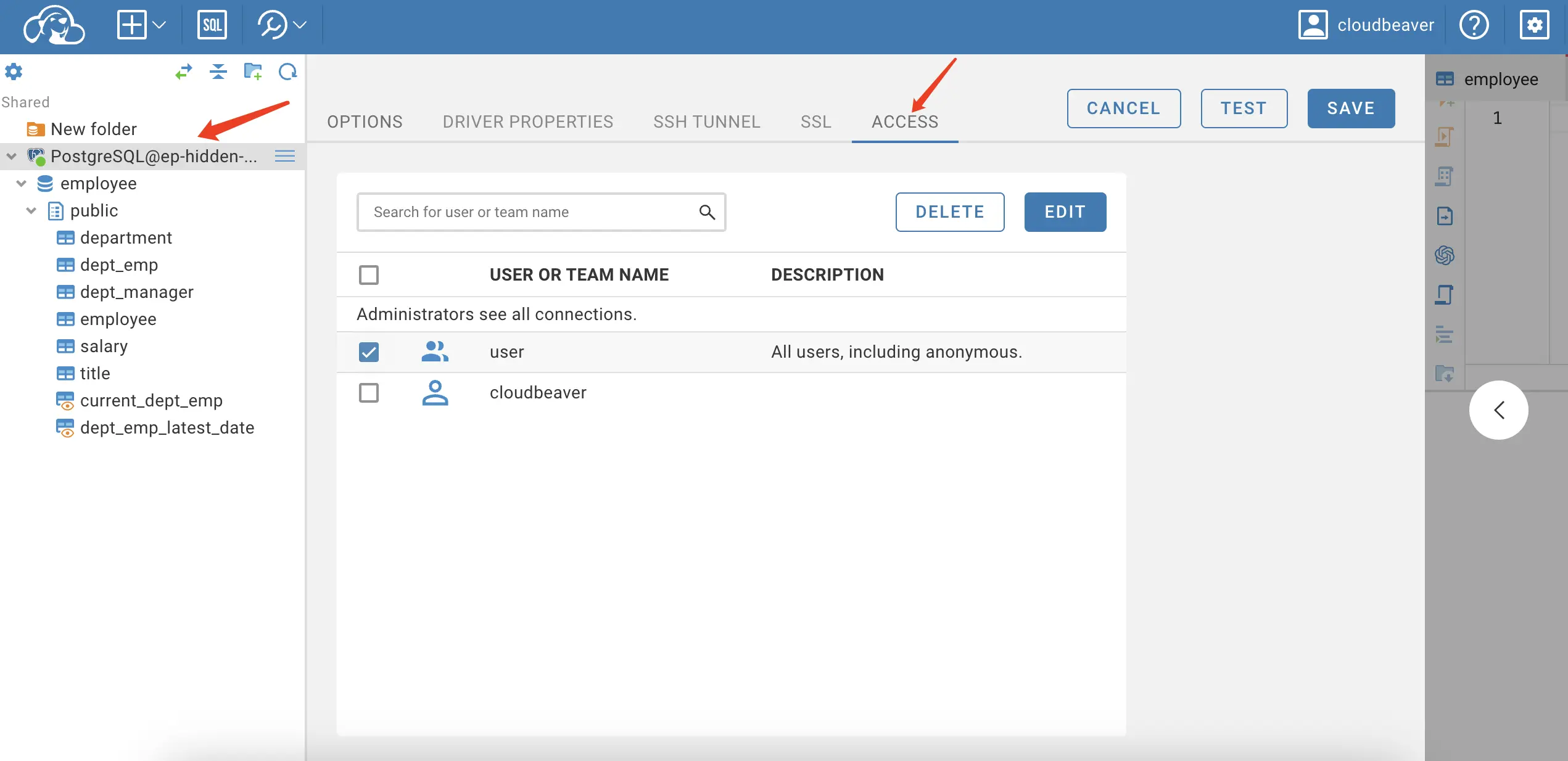Screen dimensions: 1568x761
Task: Click the DELETE button
Action: [x=950, y=211]
